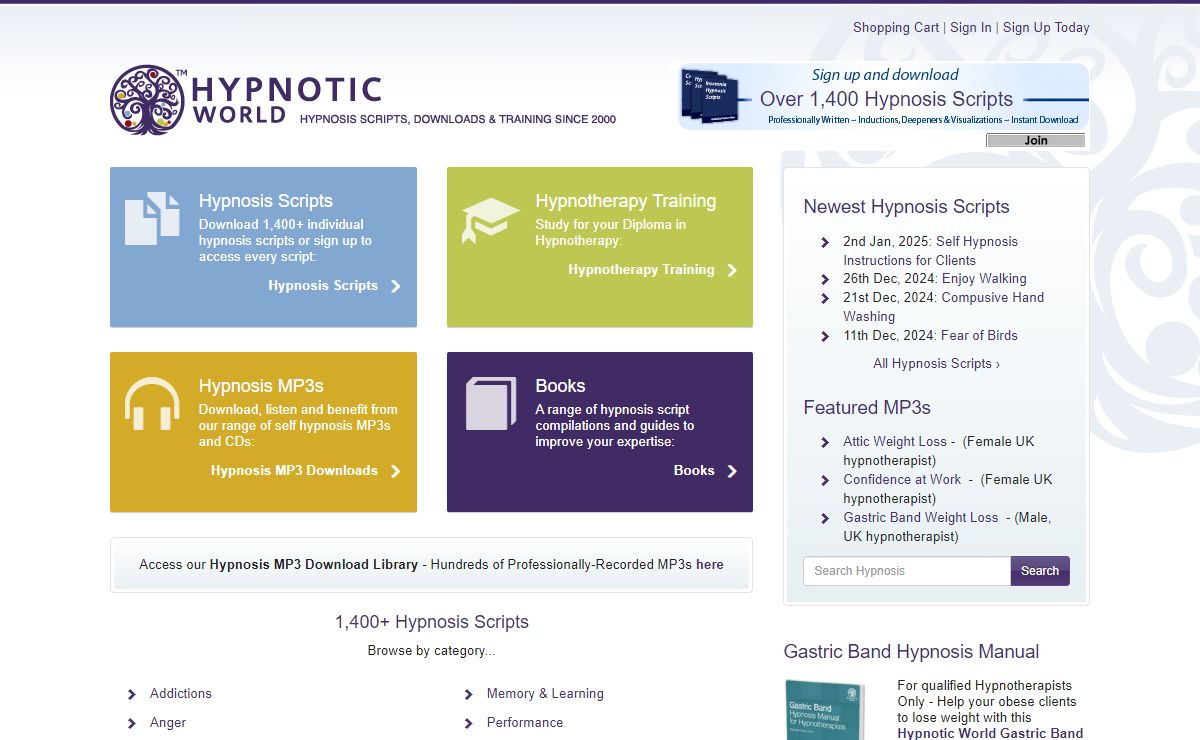Click chevron bullet next to Addictions
Viewport: 1200px width, 740px height.
click(x=132, y=694)
